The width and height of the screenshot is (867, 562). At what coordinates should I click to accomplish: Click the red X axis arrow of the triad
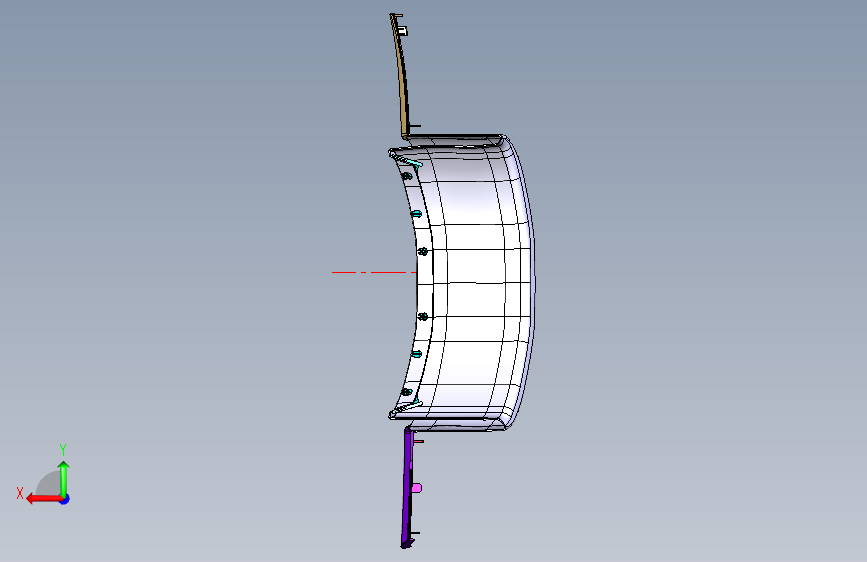pyautogui.click(x=43, y=499)
